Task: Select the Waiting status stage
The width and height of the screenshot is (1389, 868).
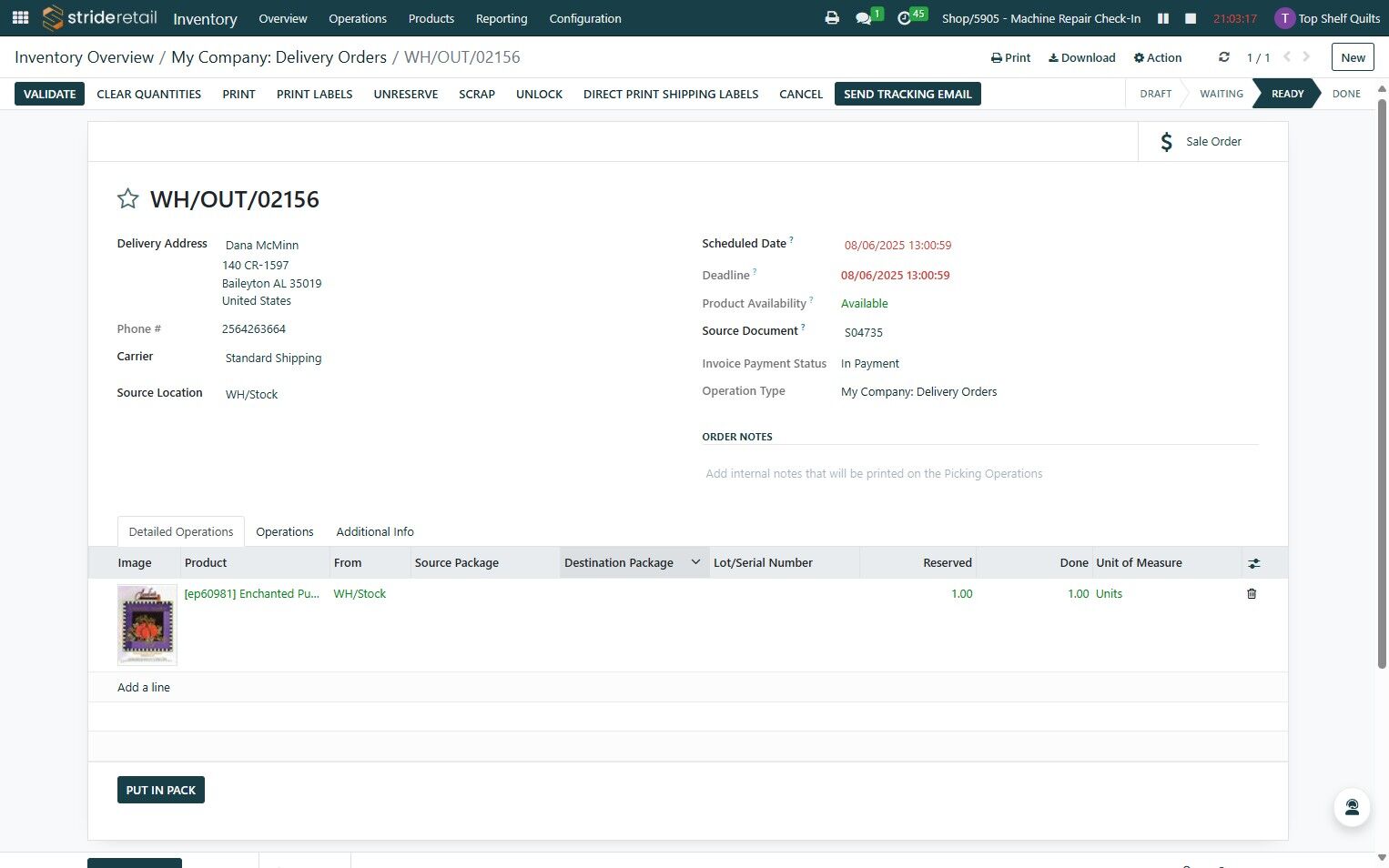Action: click(1222, 94)
